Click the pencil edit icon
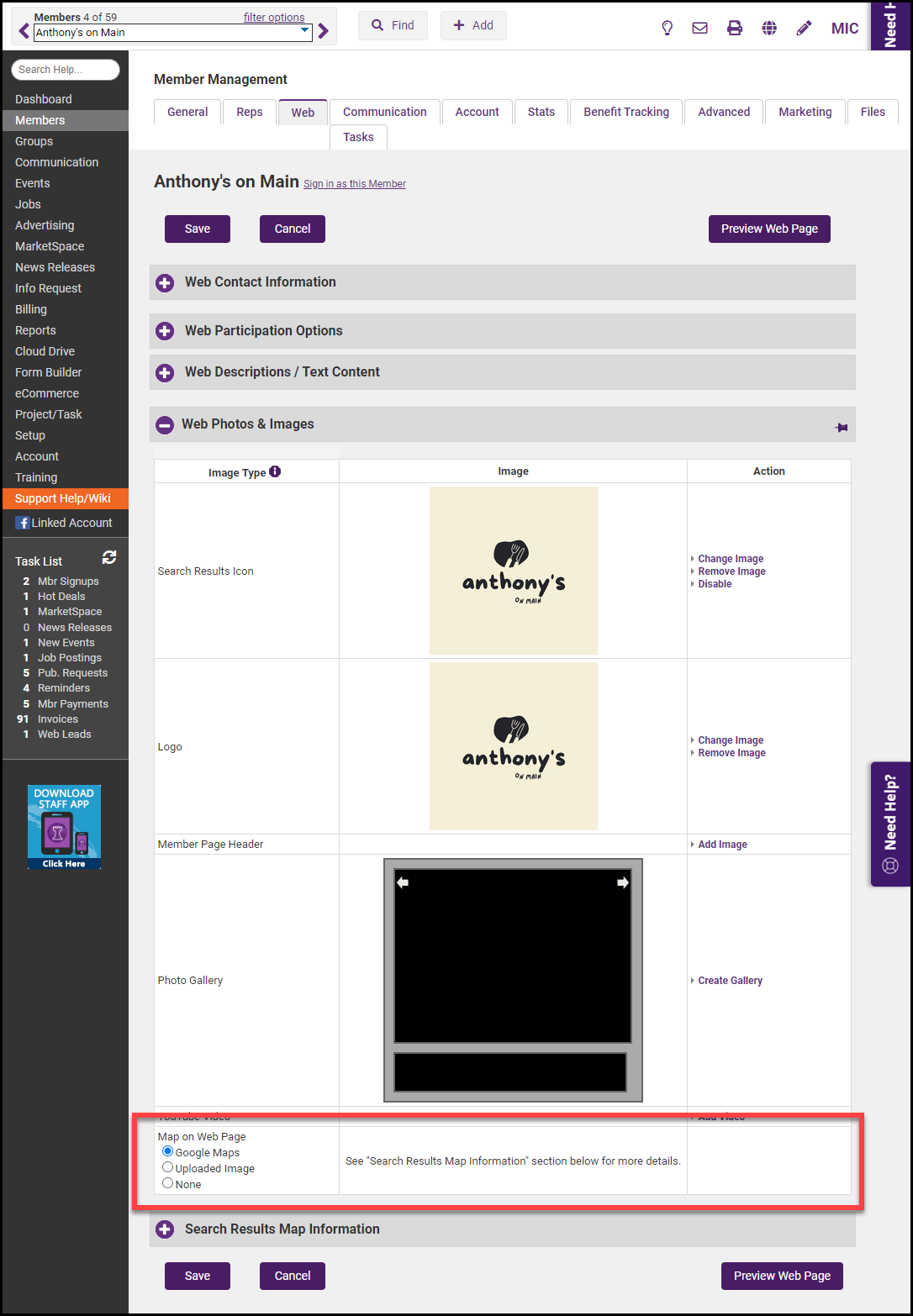Viewport: 913px width, 1316px height. click(804, 28)
